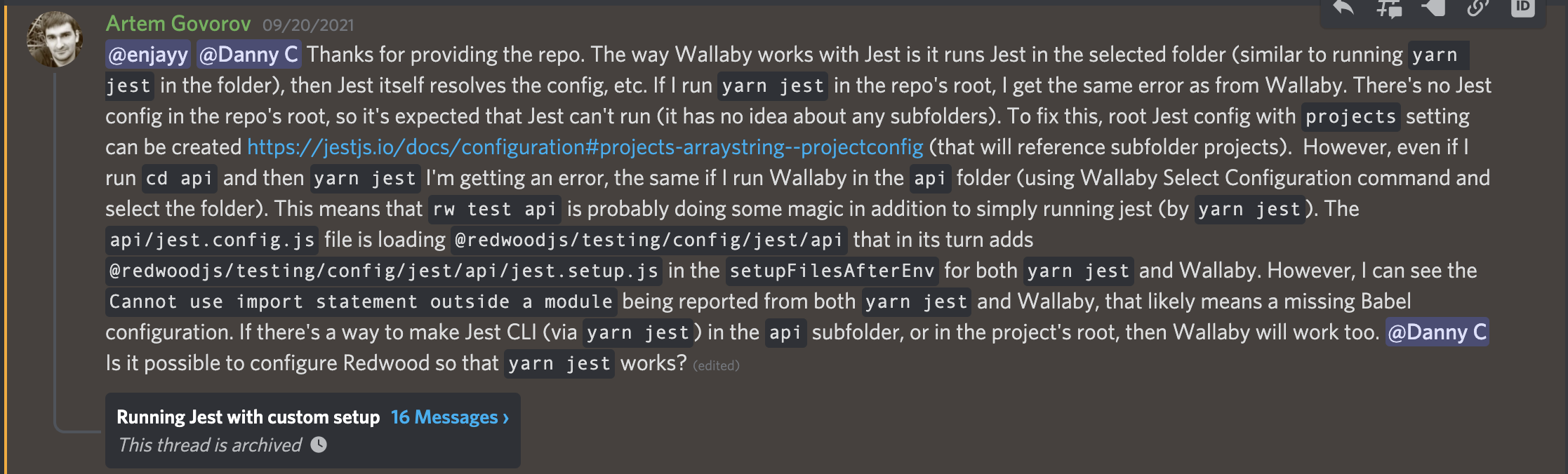Open the Running Jest with custom setup thread

click(247, 417)
